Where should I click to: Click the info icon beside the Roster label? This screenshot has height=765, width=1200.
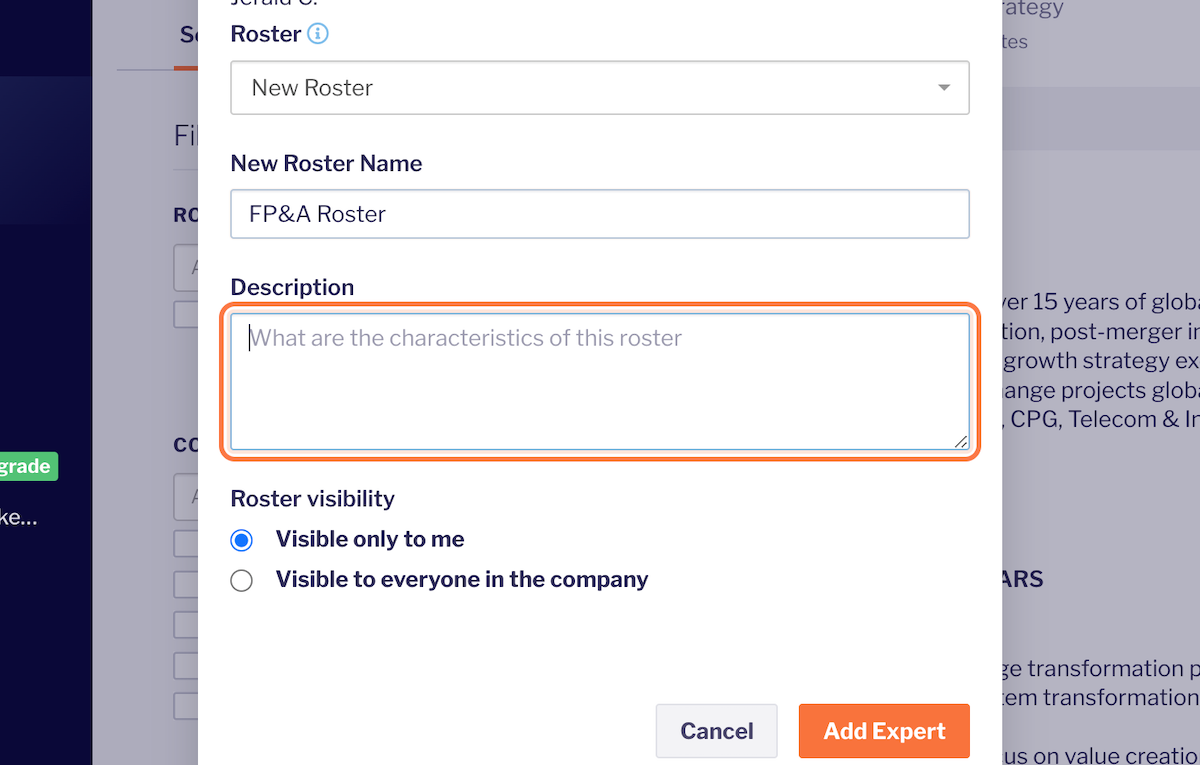click(x=318, y=34)
